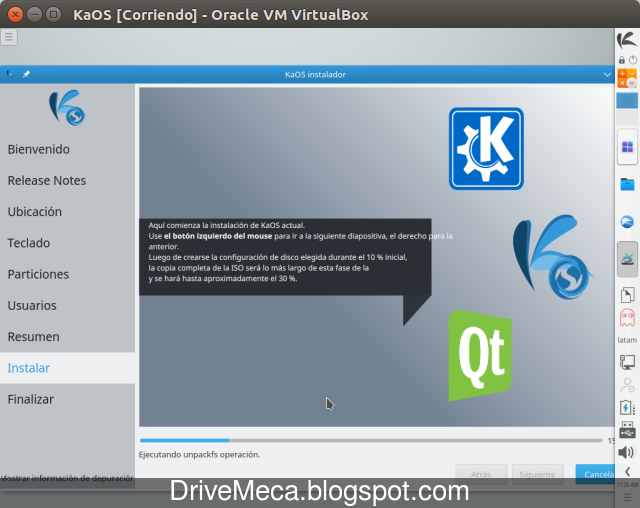Open the clipboard tray icon
The height and width of the screenshot is (508, 640).
pyautogui.click(x=627, y=295)
